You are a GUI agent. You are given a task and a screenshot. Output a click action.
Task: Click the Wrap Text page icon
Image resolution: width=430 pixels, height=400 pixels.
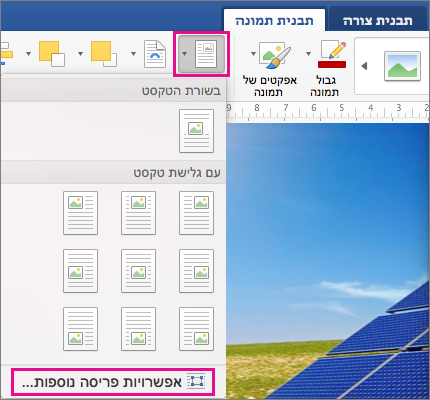point(206,54)
